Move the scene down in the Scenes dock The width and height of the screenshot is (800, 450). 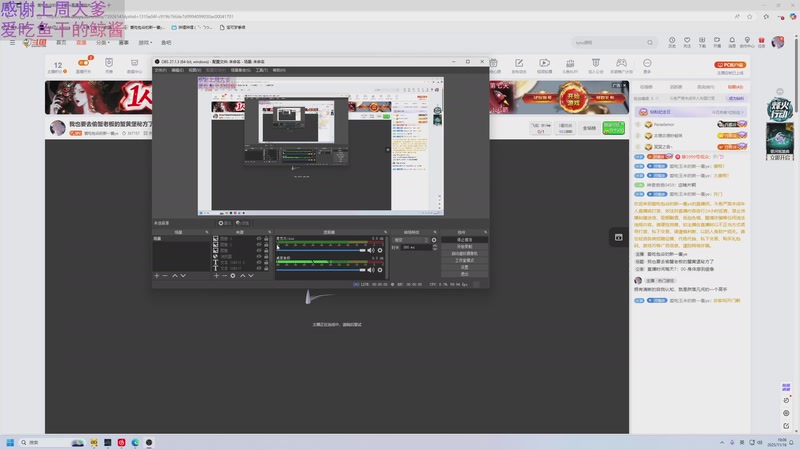pos(183,276)
